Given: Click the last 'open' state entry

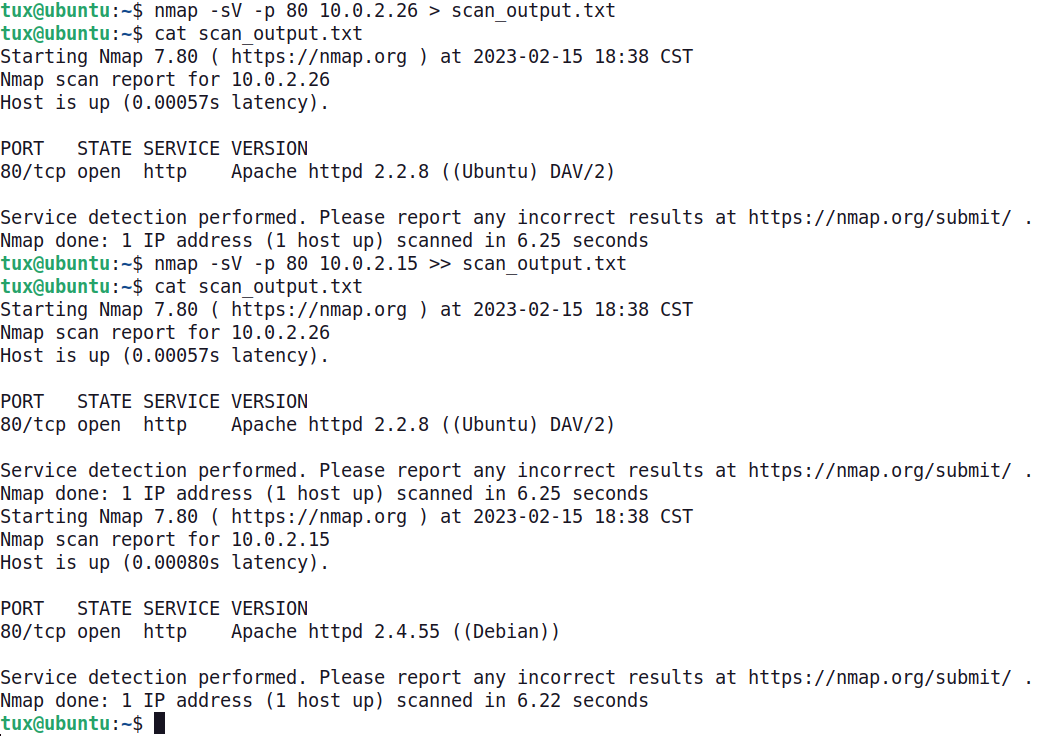Looking at the screenshot, I should coord(99,632).
